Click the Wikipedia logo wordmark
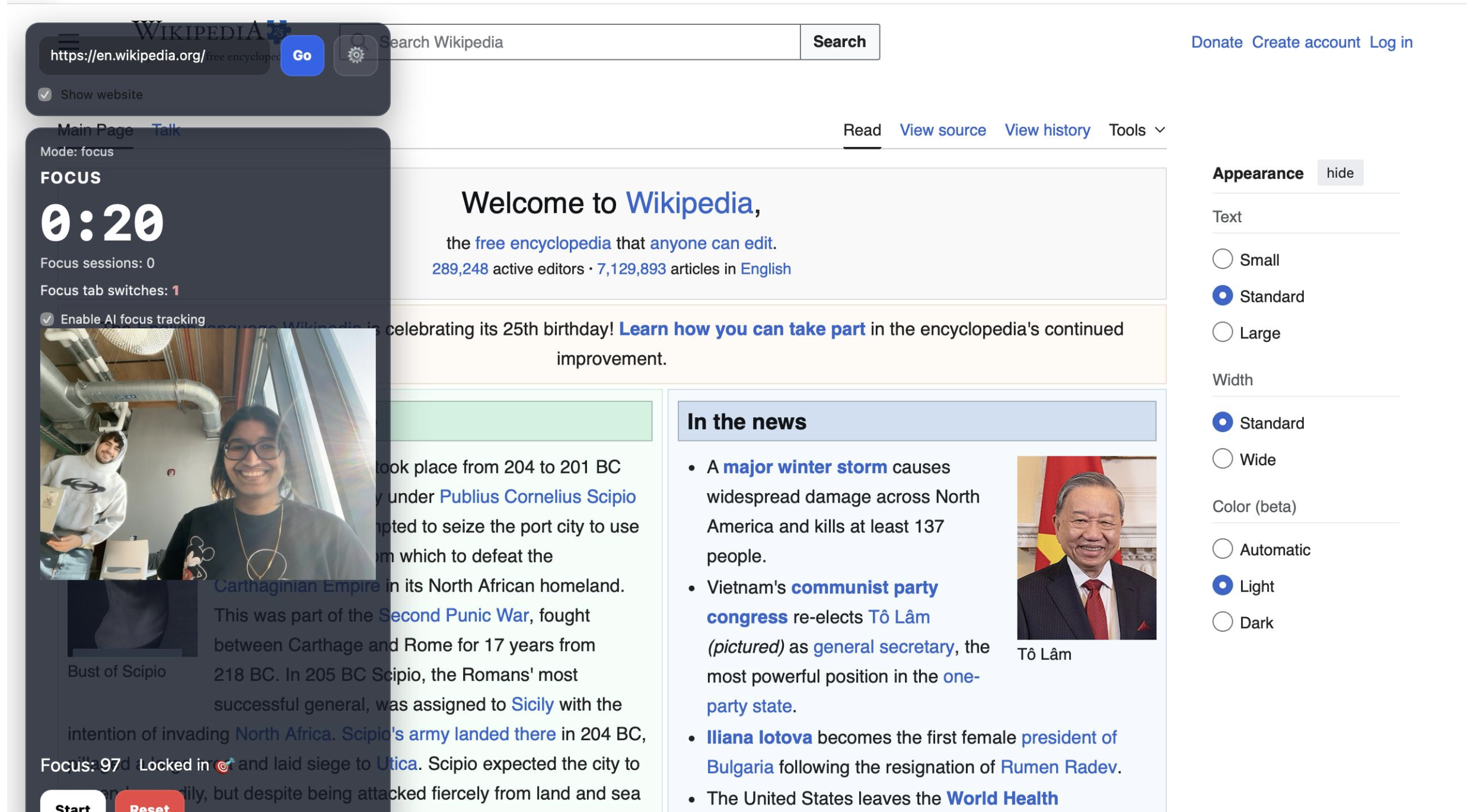Image resolution: width=1467 pixels, height=812 pixels. (199, 31)
